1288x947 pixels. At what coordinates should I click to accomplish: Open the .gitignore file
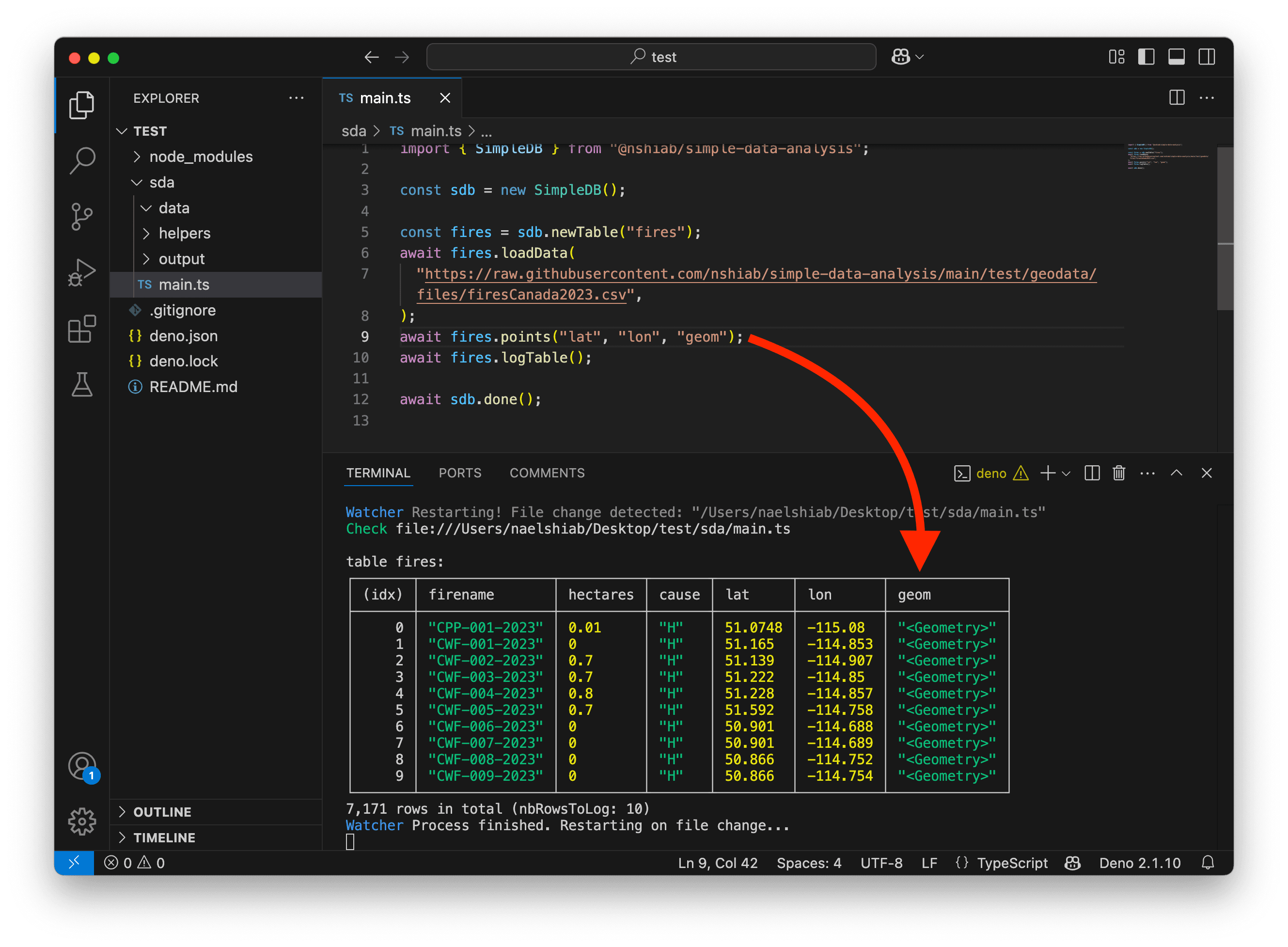pos(216,310)
